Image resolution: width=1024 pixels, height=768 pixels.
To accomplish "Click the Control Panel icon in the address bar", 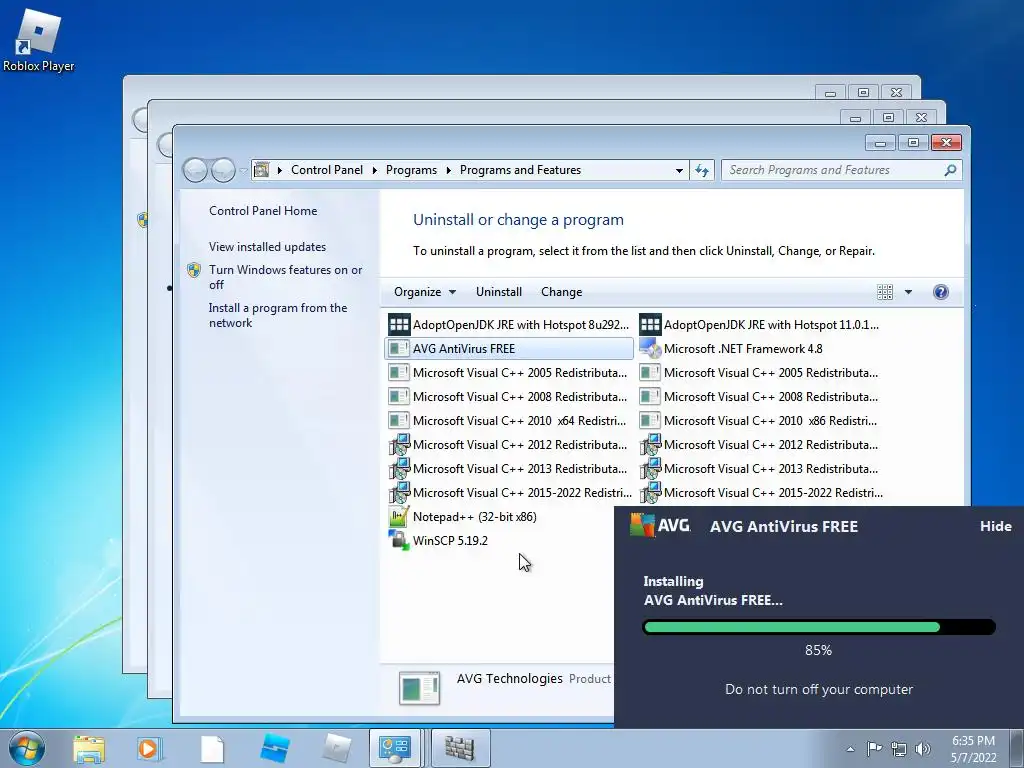I will (x=261, y=170).
